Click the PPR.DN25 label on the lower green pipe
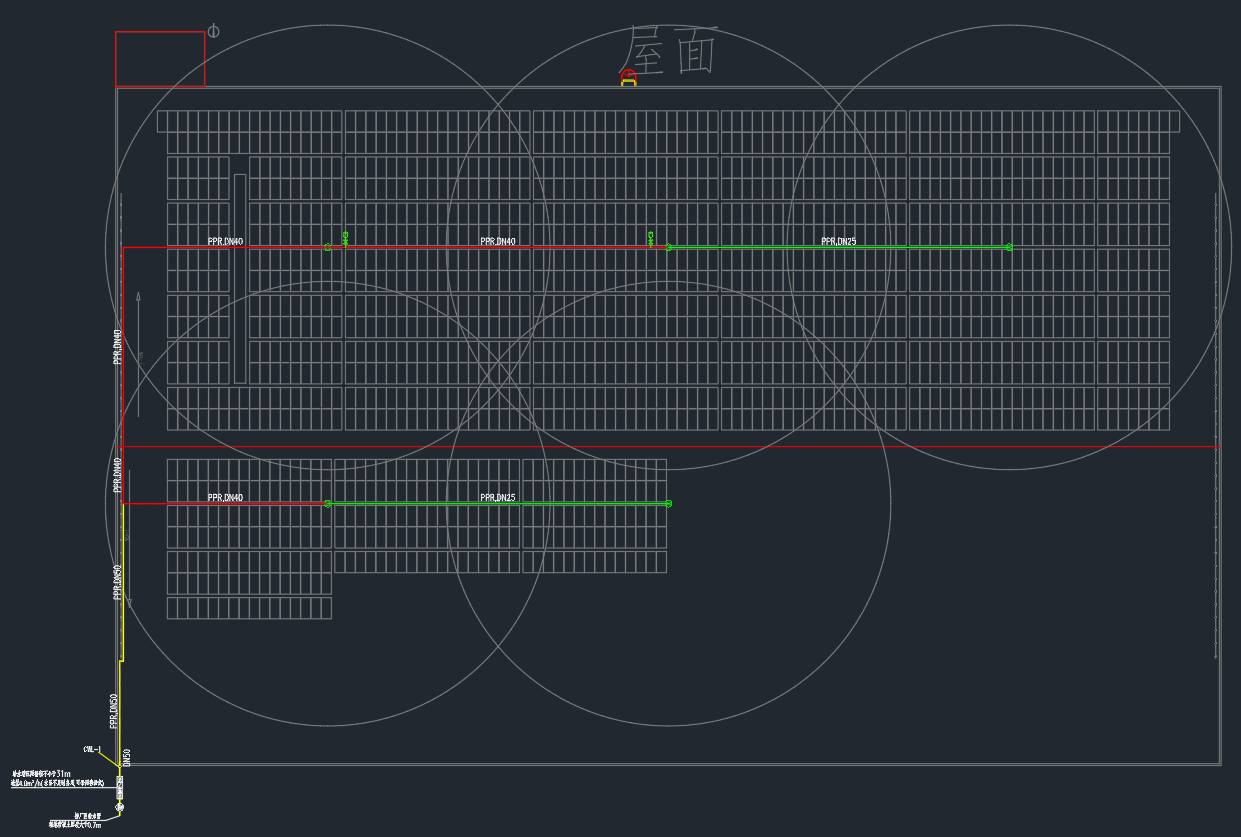 point(497,497)
